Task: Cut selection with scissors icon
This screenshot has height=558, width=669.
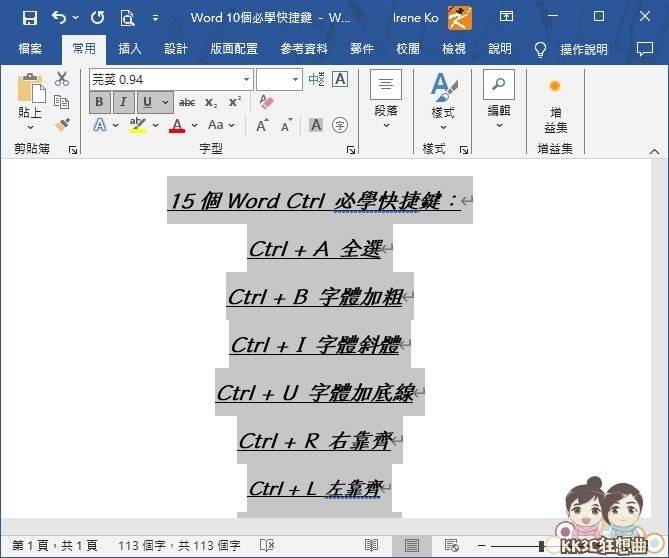Action: [62, 79]
